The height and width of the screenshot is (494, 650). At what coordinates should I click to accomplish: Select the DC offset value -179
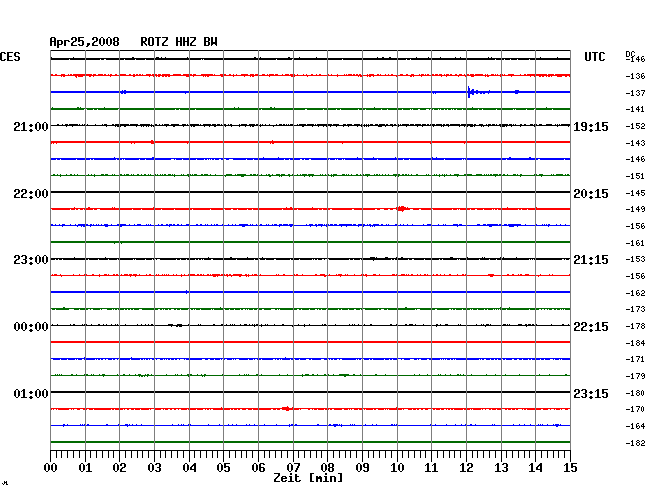click(635, 376)
